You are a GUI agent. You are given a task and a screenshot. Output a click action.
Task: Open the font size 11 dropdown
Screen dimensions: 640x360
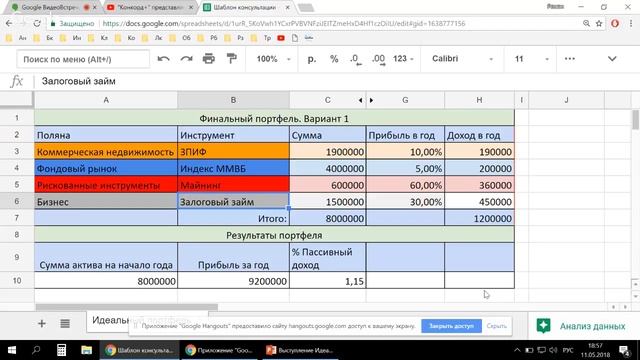(x=531, y=59)
